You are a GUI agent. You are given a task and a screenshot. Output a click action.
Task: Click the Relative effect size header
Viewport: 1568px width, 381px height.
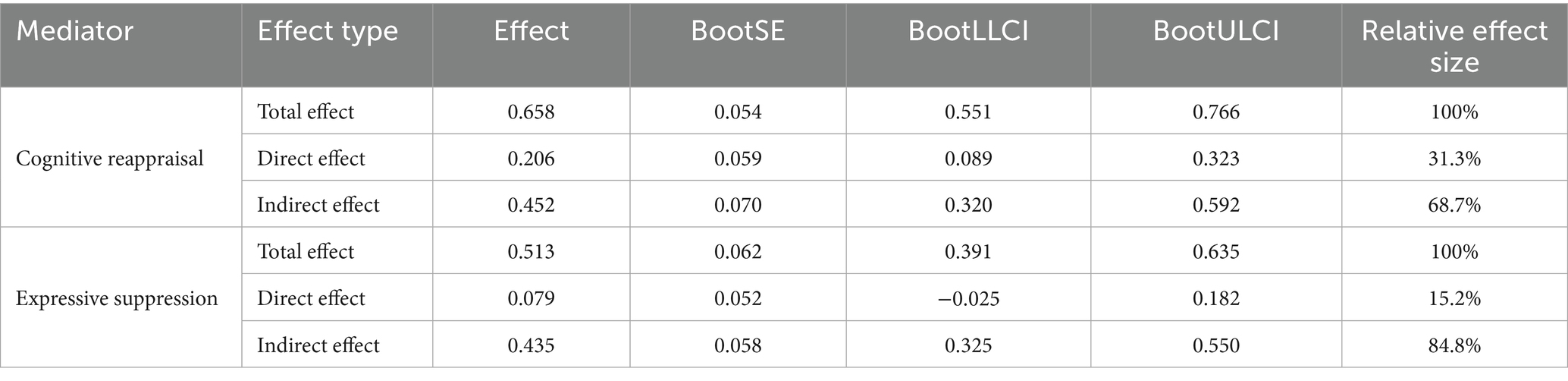coord(1454,46)
